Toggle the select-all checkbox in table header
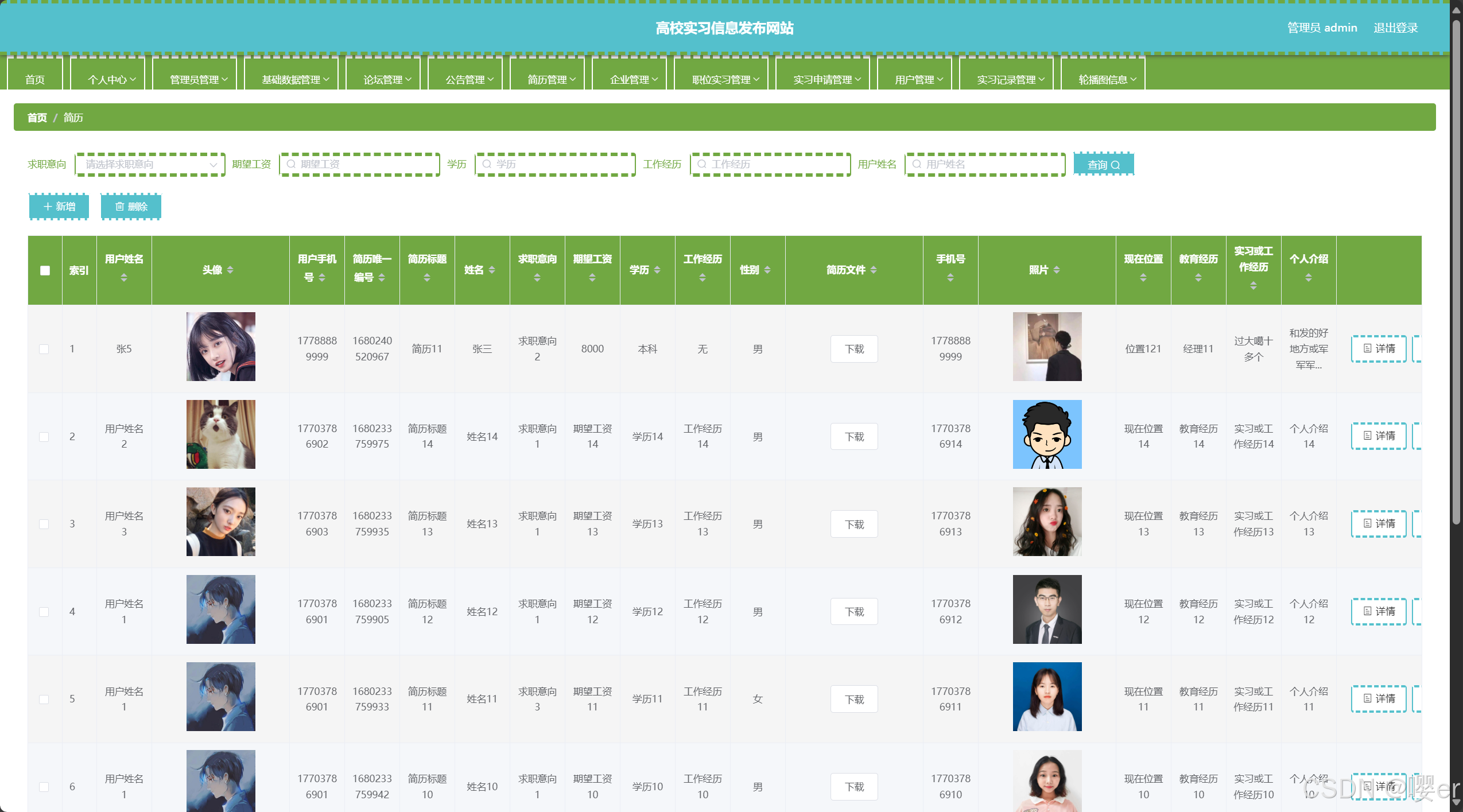Screen dimensions: 1463x812 click(45, 270)
